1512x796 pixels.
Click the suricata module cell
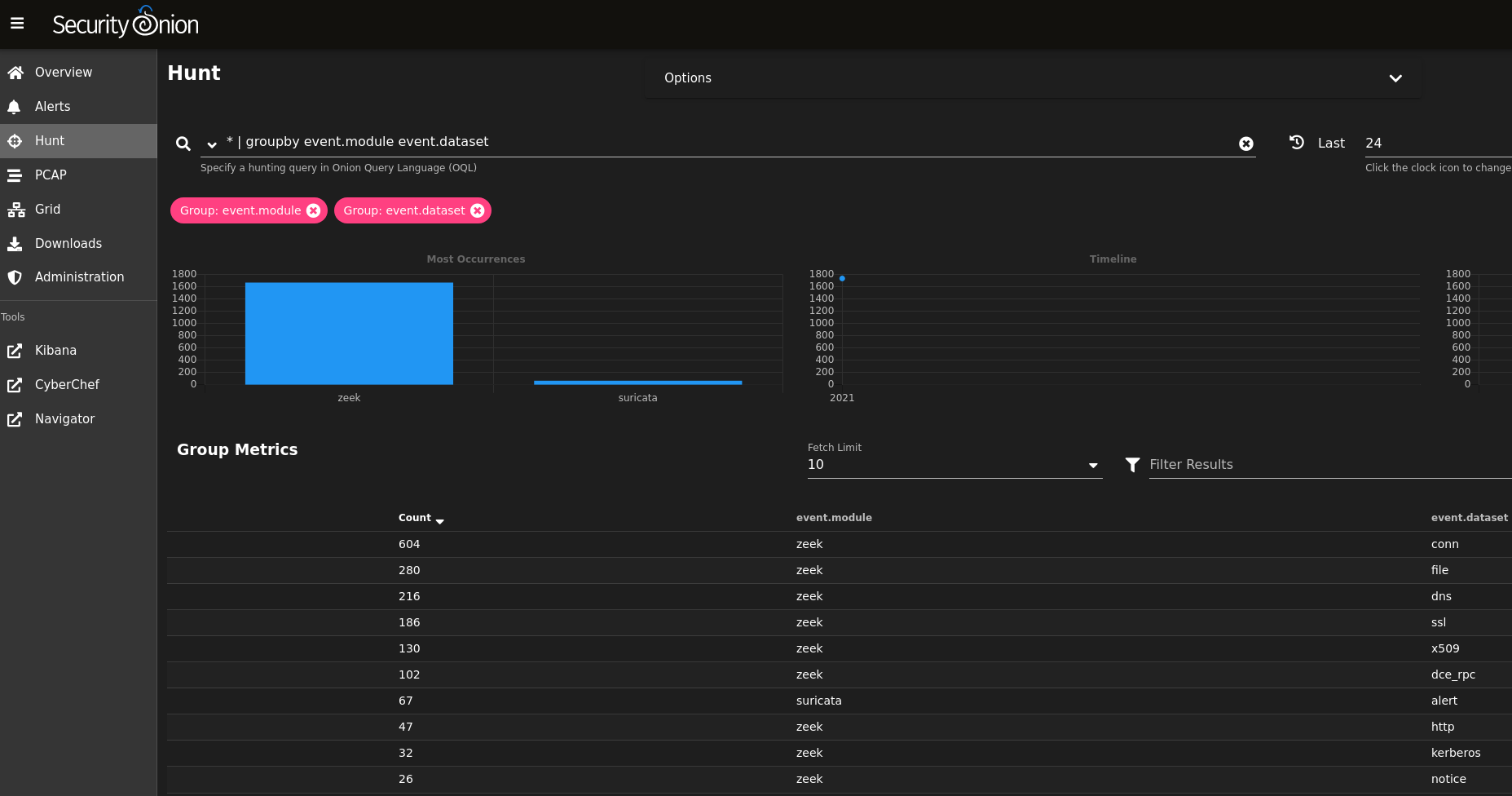click(818, 701)
